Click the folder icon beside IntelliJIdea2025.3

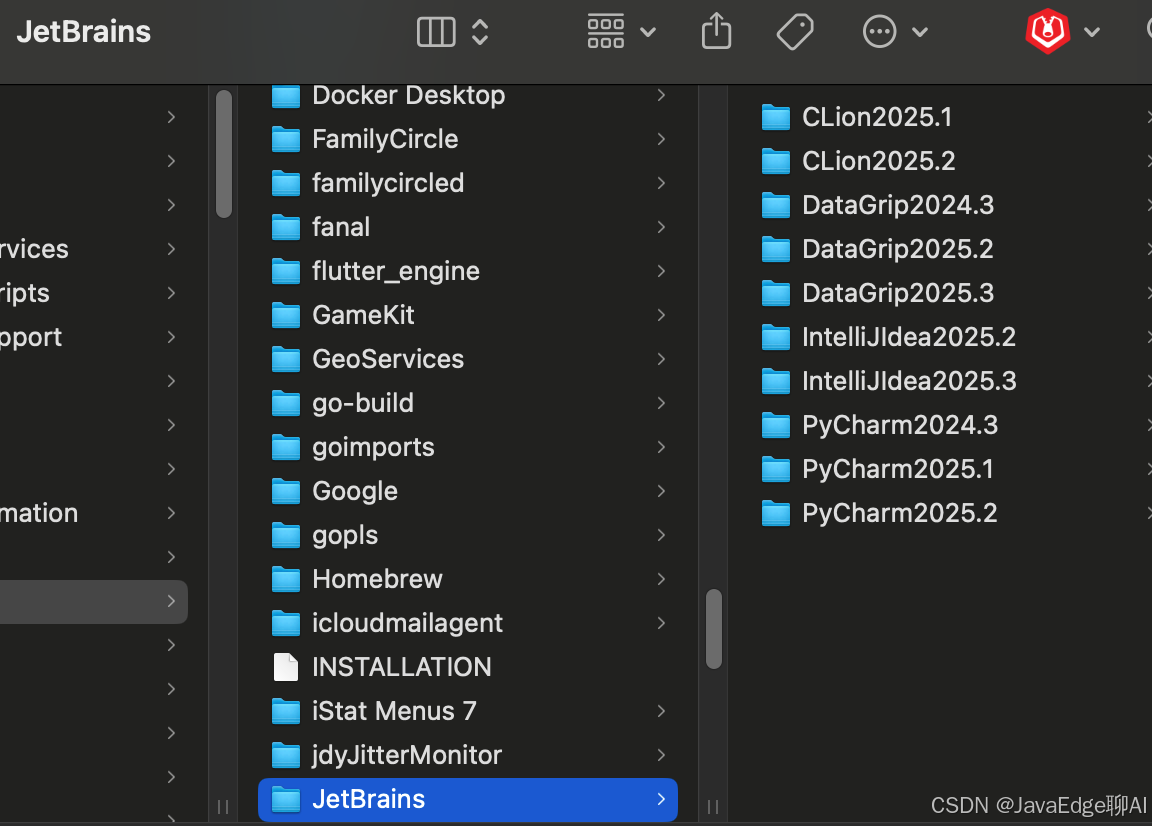776,381
